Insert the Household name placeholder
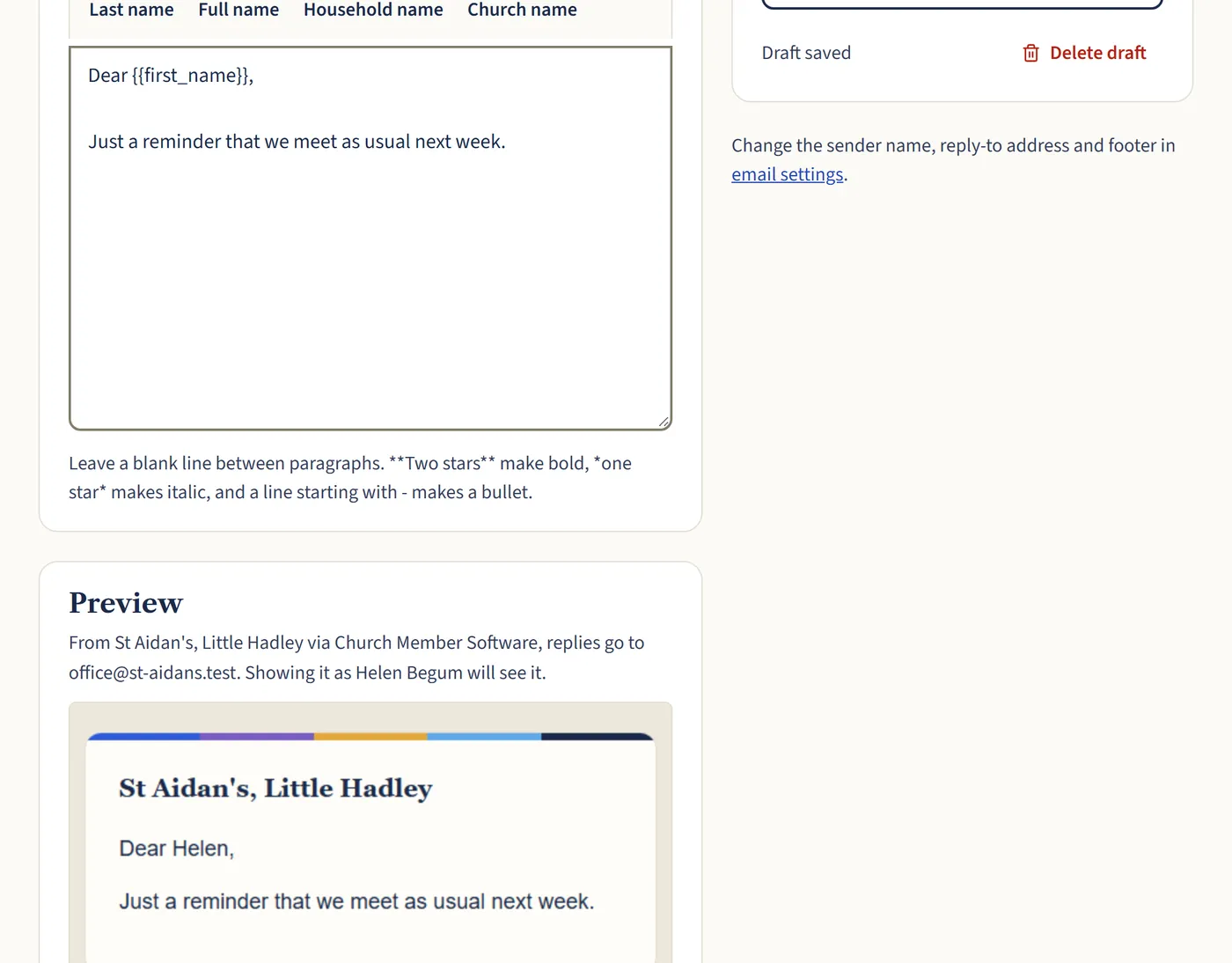Viewport: 1232px width, 963px height. pyautogui.click(x=373, y=10)
